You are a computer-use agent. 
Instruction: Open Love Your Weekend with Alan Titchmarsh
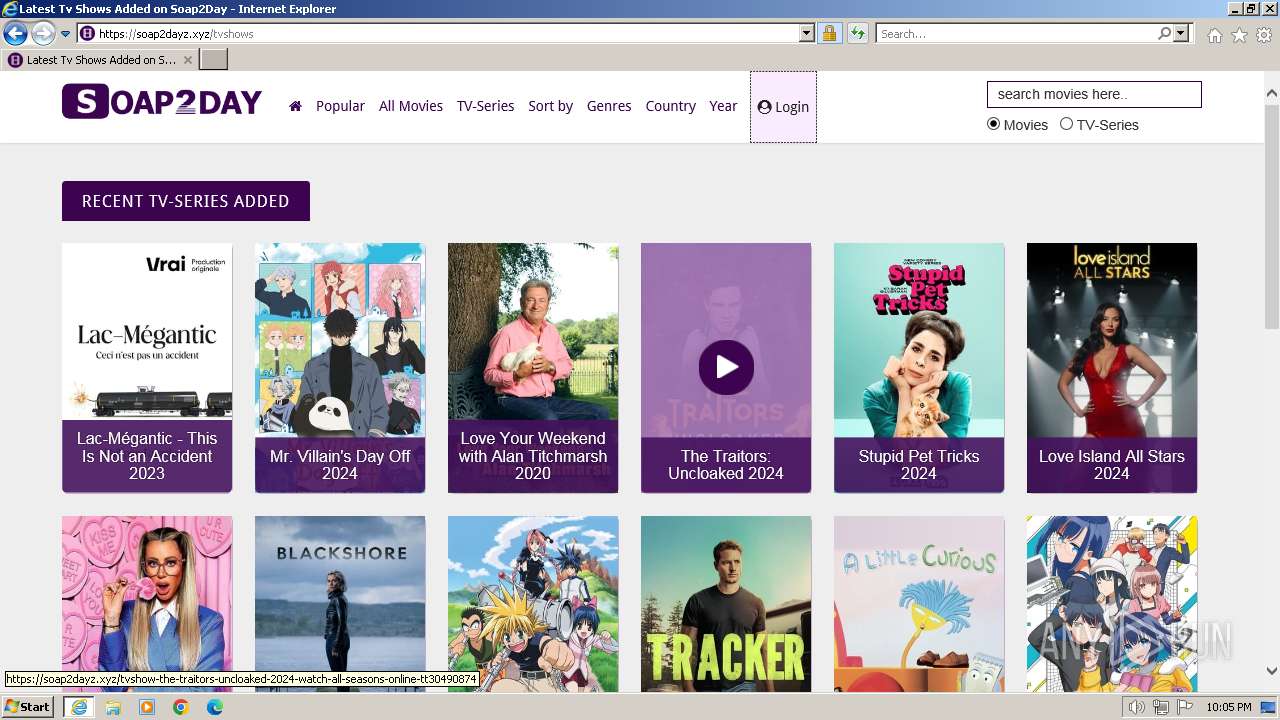pyautogui.click(x=533, y=368)
